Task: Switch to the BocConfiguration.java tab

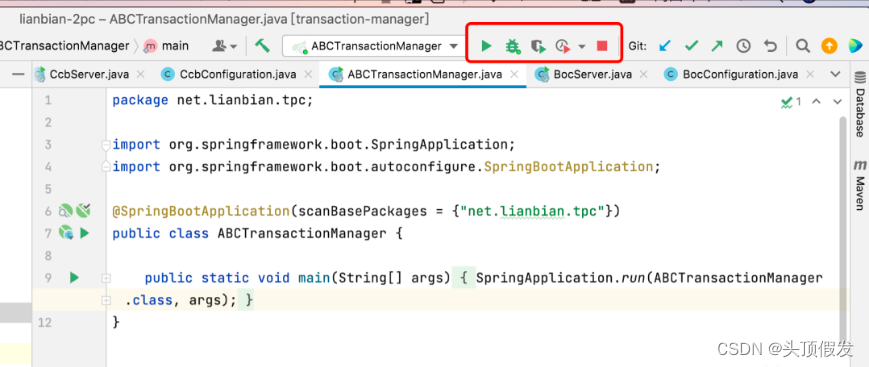Action: (740, 74)
